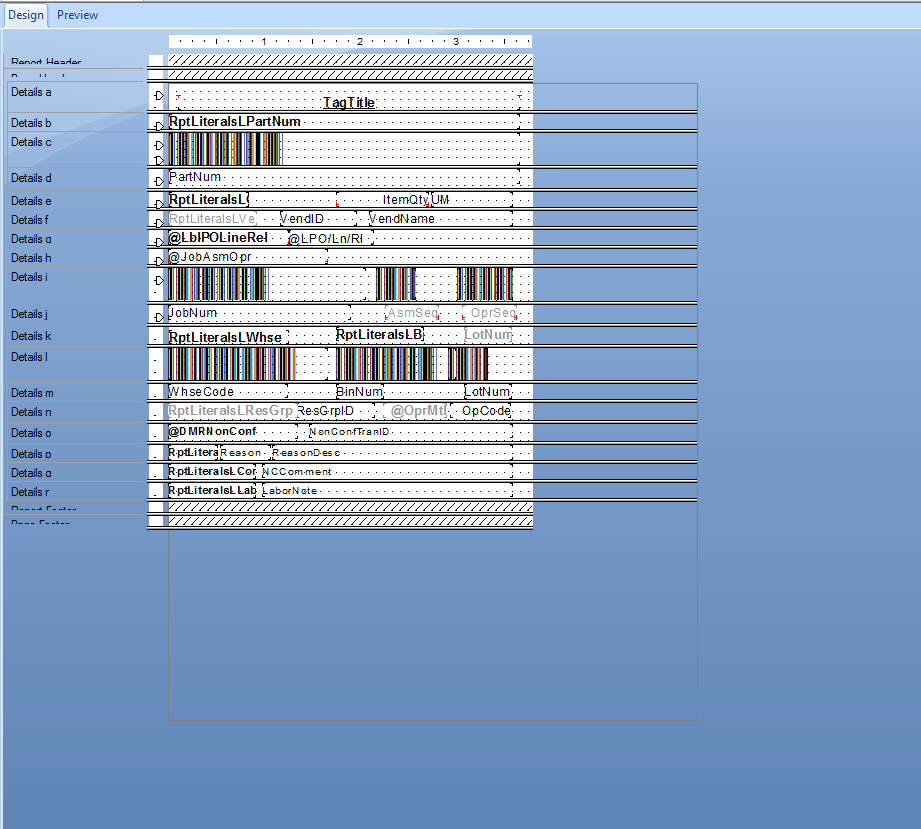Click the first barcode in Details i
Screen dimensions: 921x829
[x=215, y=284]
